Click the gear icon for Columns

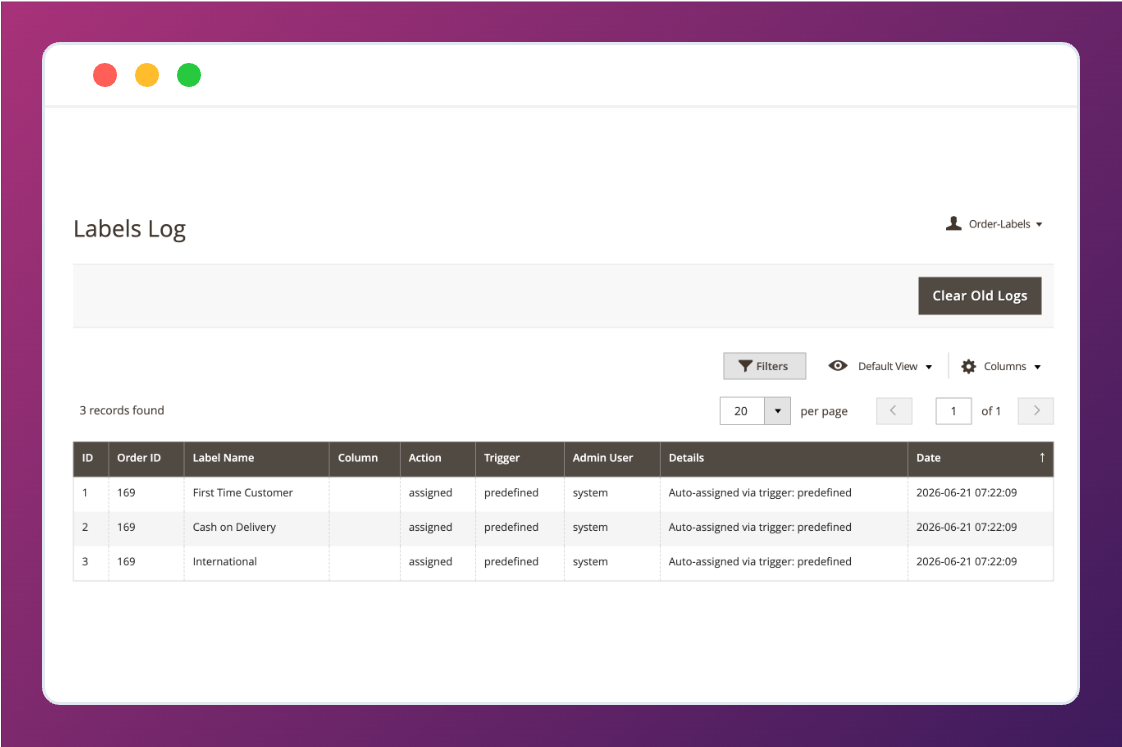[x=968, y=366]
